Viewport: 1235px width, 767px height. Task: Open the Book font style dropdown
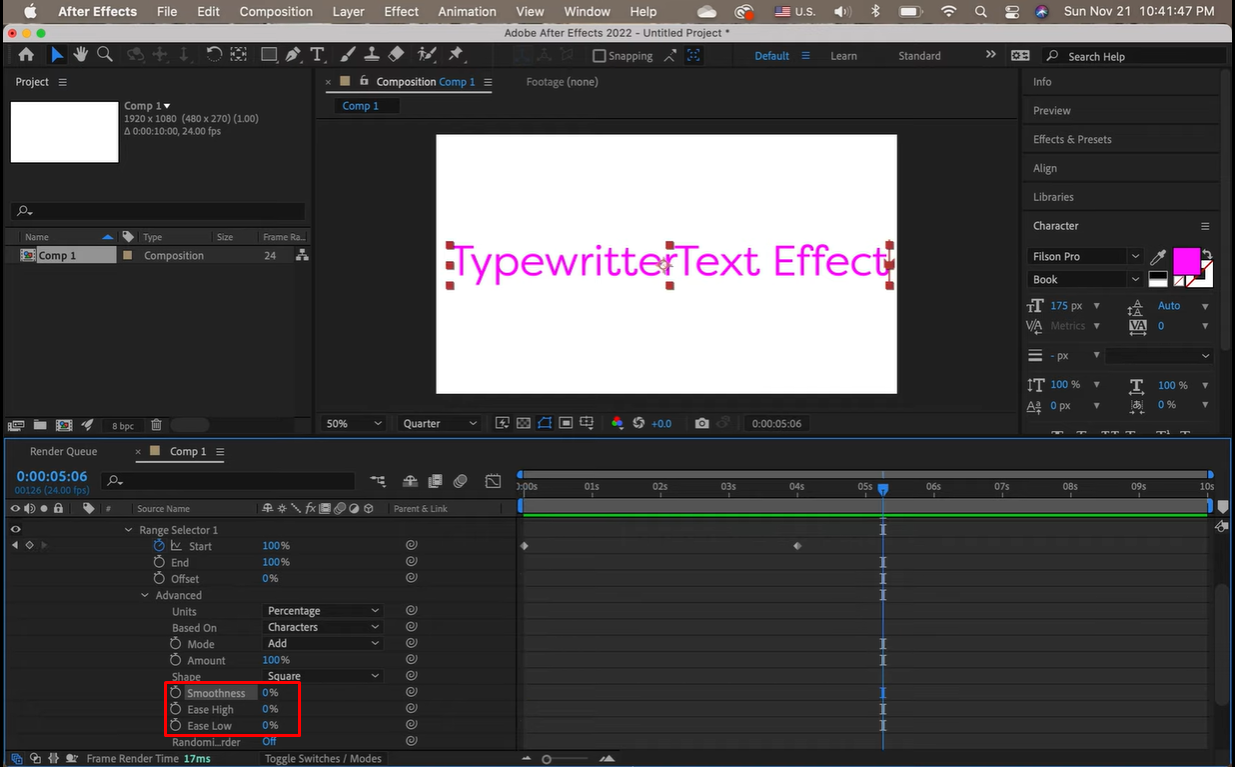click(1085, 280)
